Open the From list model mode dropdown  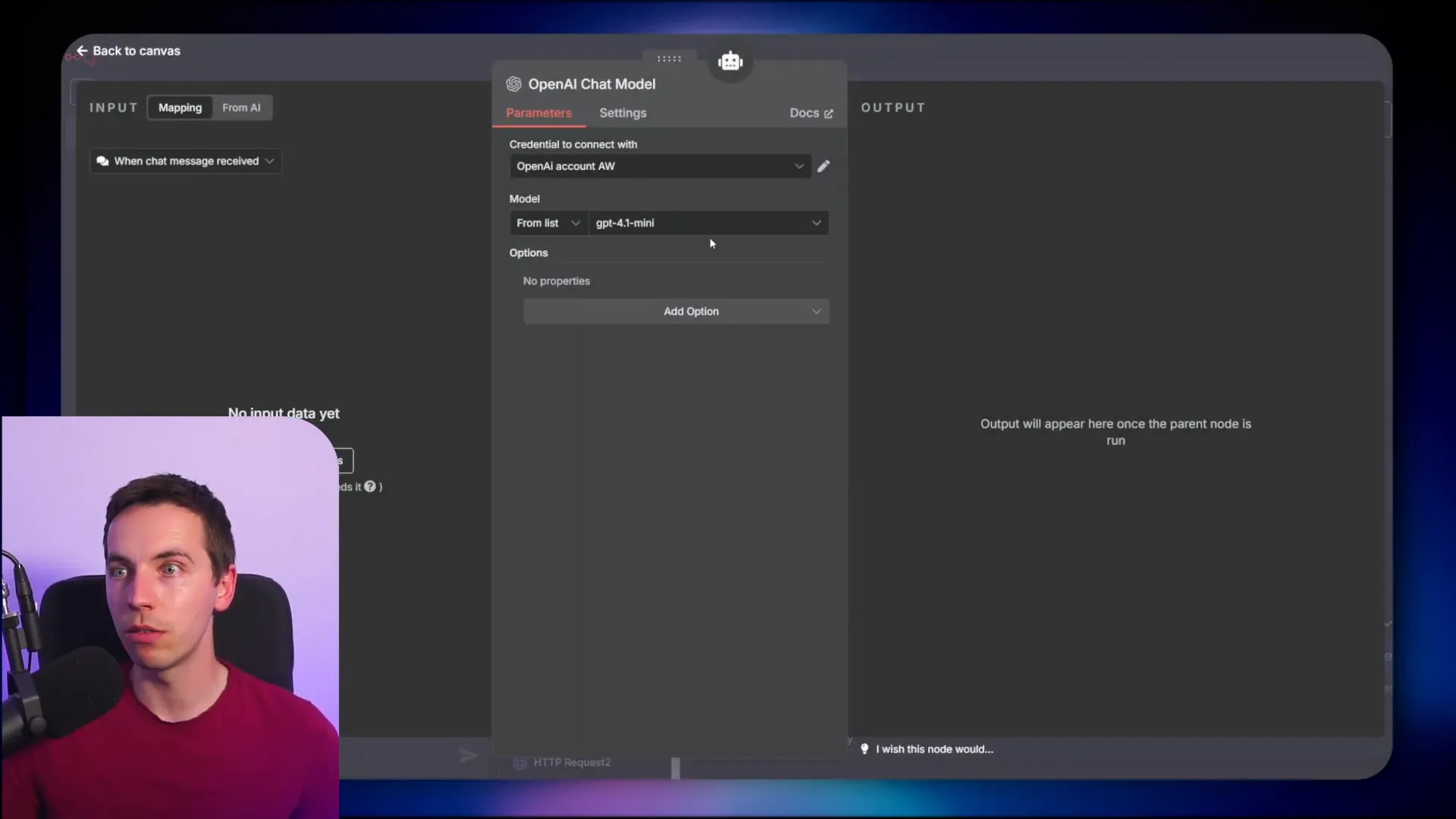[x=548, y=223]
